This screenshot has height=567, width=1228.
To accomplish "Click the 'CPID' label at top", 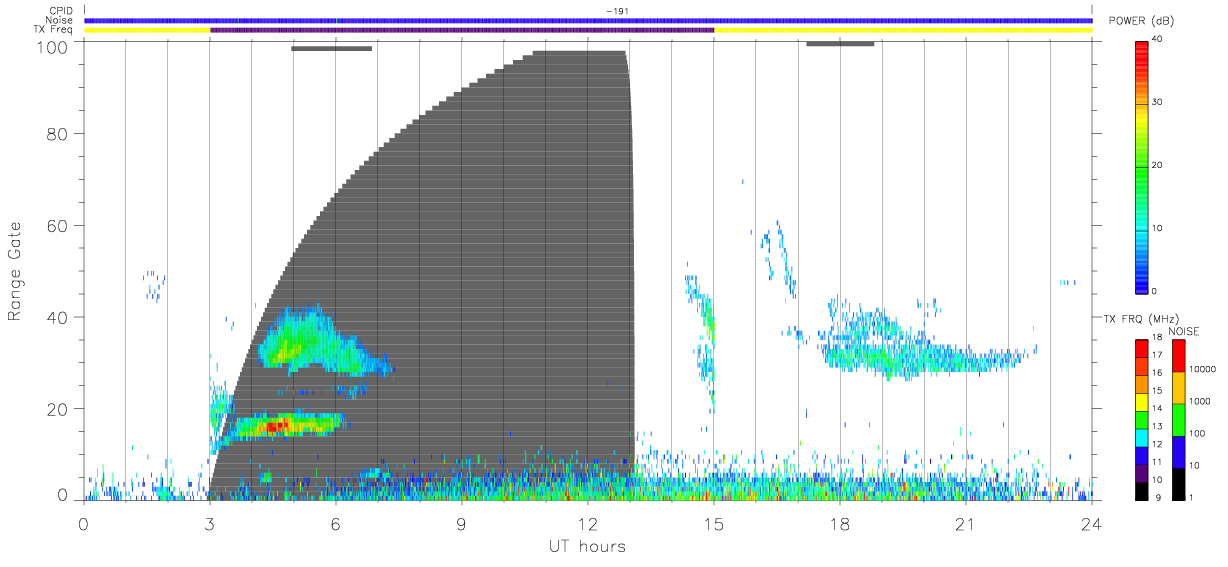I will click(62, 11).
